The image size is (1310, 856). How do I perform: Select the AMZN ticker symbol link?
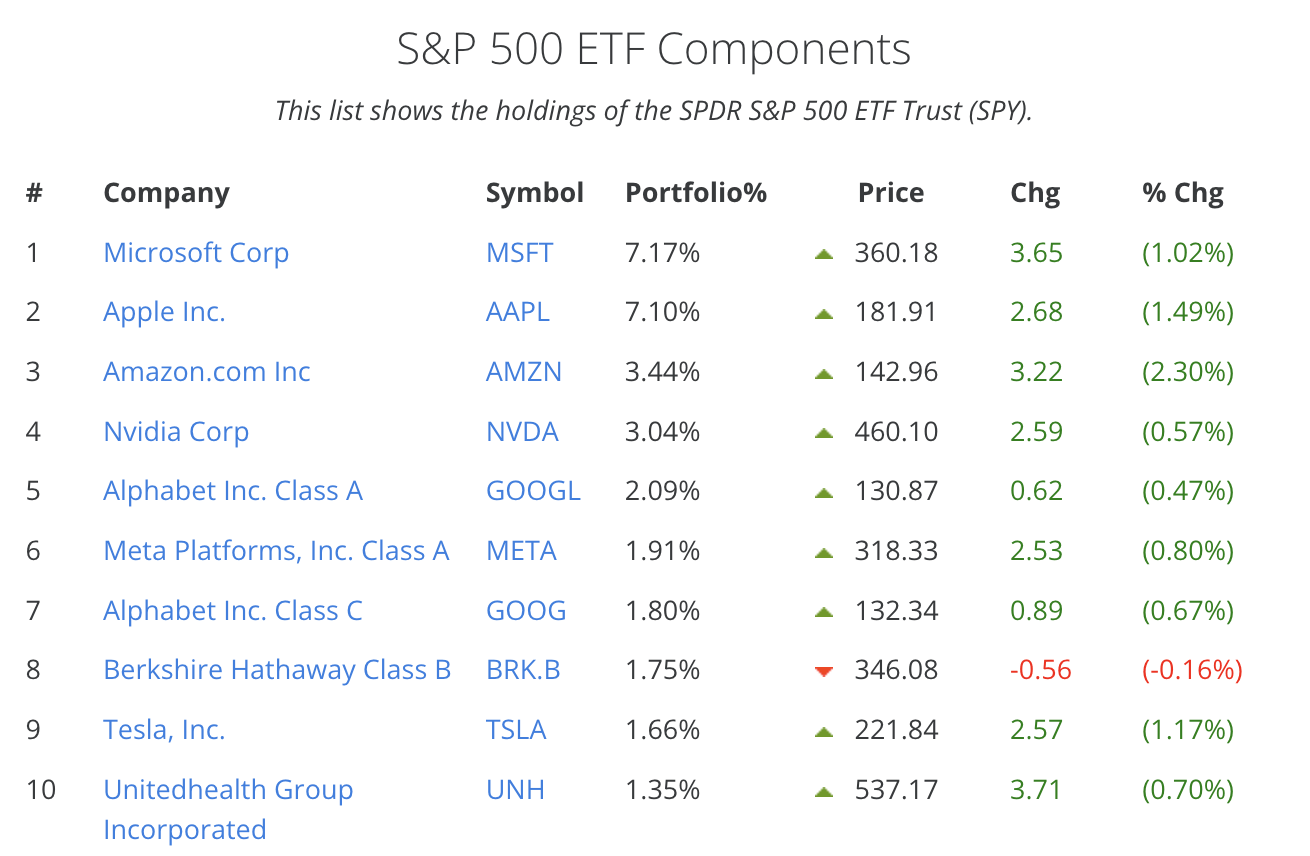pos(524,372)
